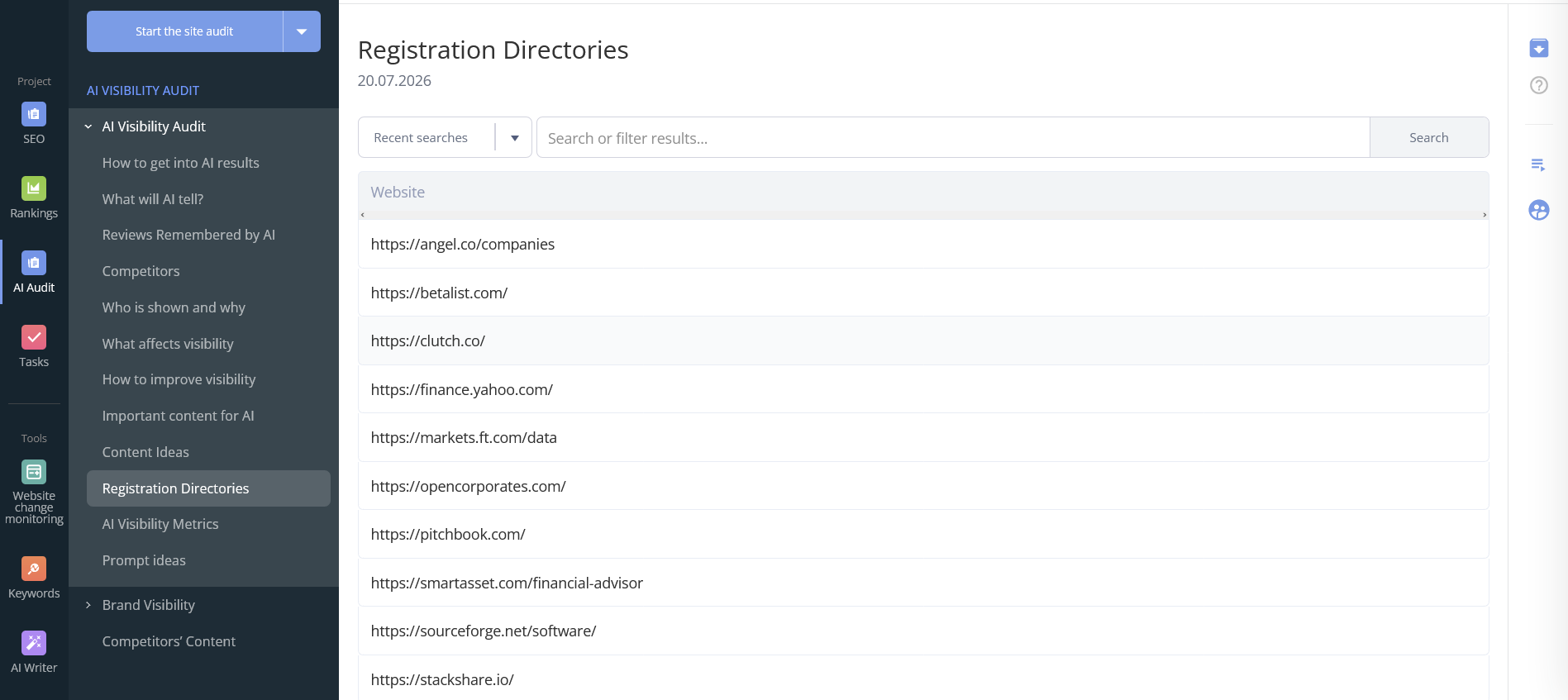Click Start the site audit button

pos(184,31)
